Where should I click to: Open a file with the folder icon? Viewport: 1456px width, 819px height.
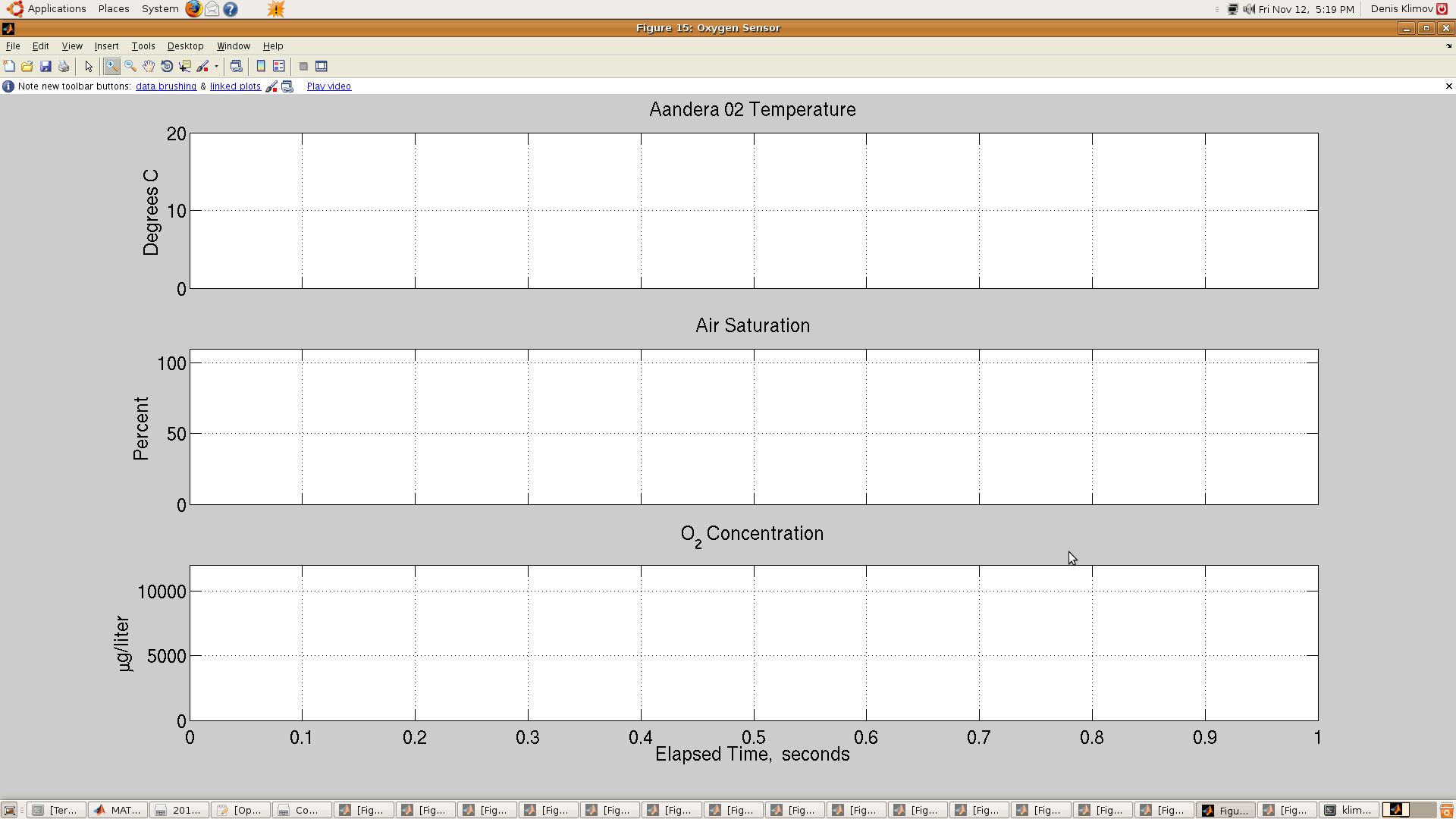tap(27, 67)
